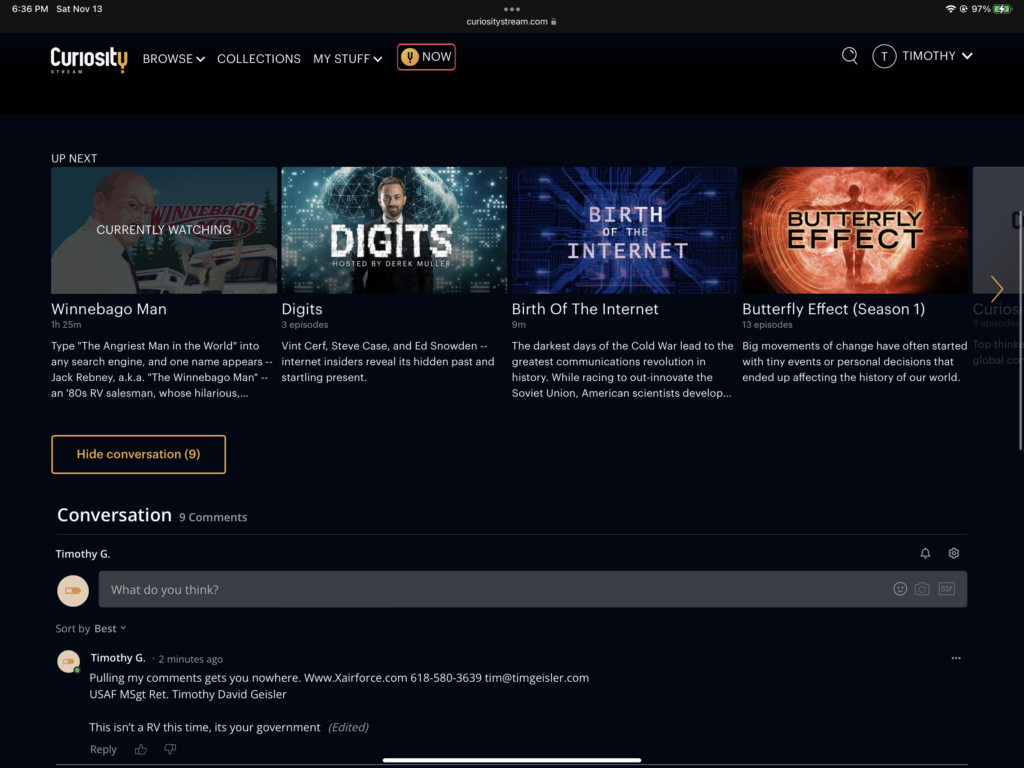Click the '9m' duration label
Image resolution: width=1024 pixels, height=768 pixels.
pos(519,325)
